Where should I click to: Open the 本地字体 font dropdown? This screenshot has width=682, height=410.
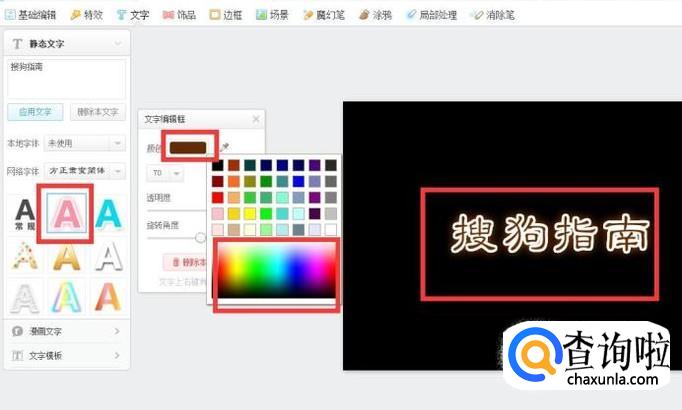click(x=84, y=143)
